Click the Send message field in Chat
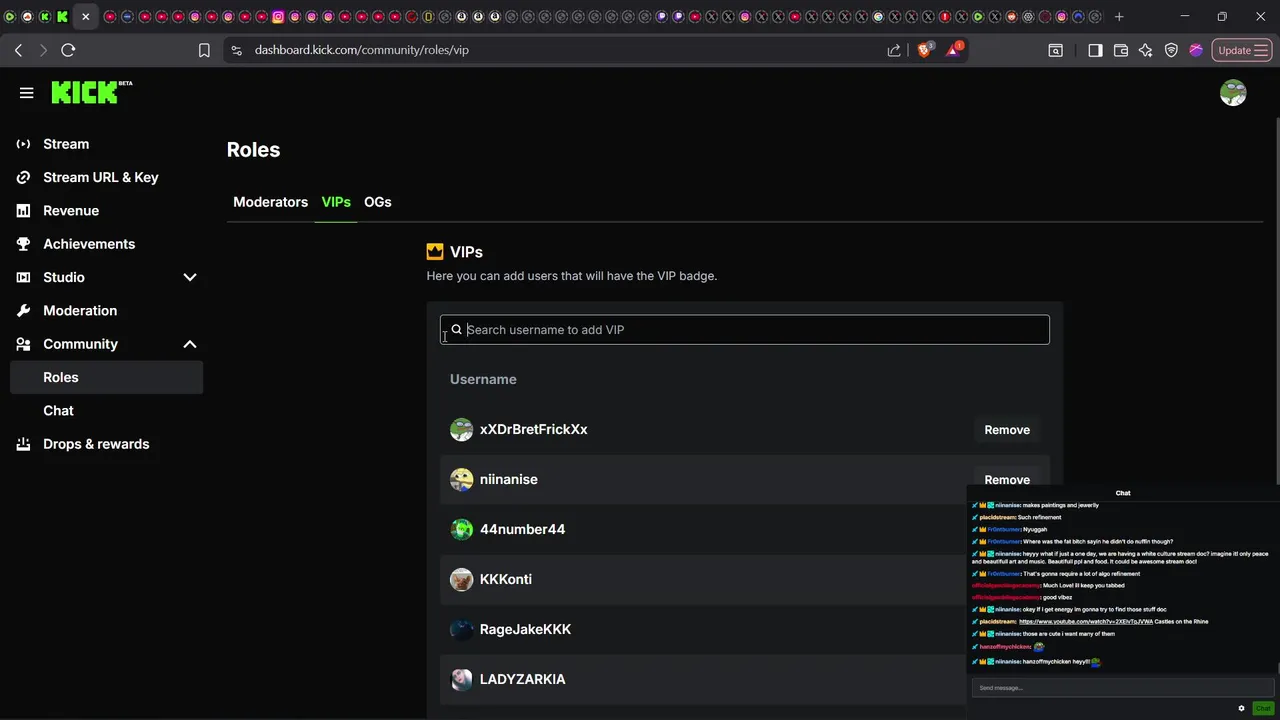This screenshot has height=720, width=1280. pyautogui.click(x=1122, y=688)
